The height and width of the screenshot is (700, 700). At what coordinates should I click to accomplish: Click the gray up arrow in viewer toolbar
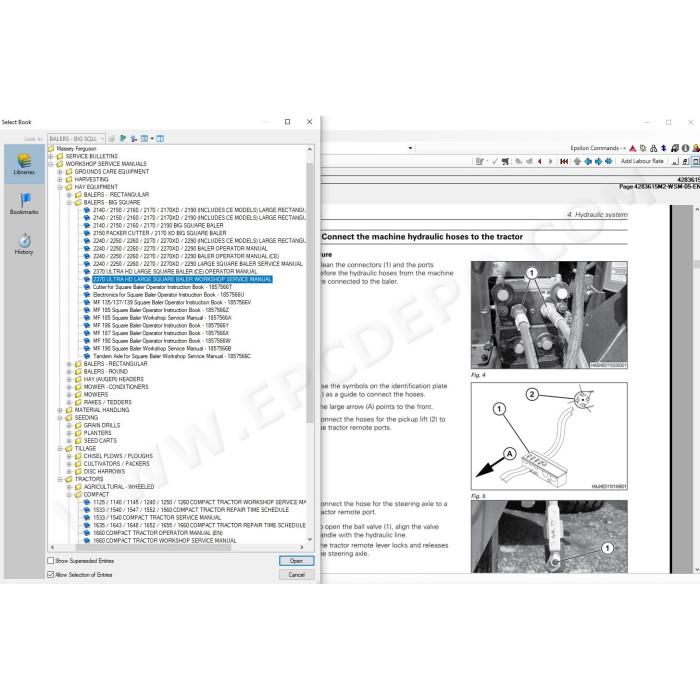pos(577,161)
